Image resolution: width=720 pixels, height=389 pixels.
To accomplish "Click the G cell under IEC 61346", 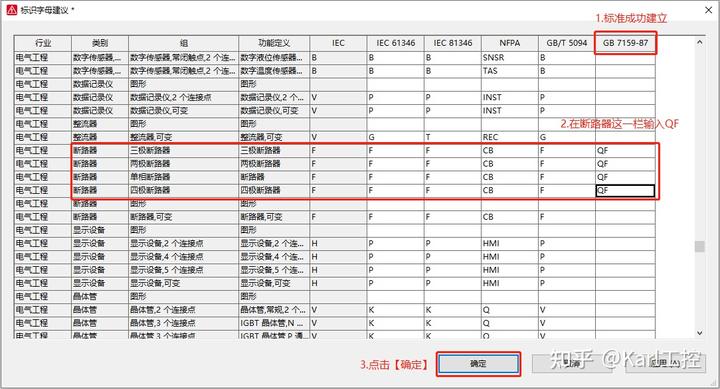I will [x=395, y=137].
